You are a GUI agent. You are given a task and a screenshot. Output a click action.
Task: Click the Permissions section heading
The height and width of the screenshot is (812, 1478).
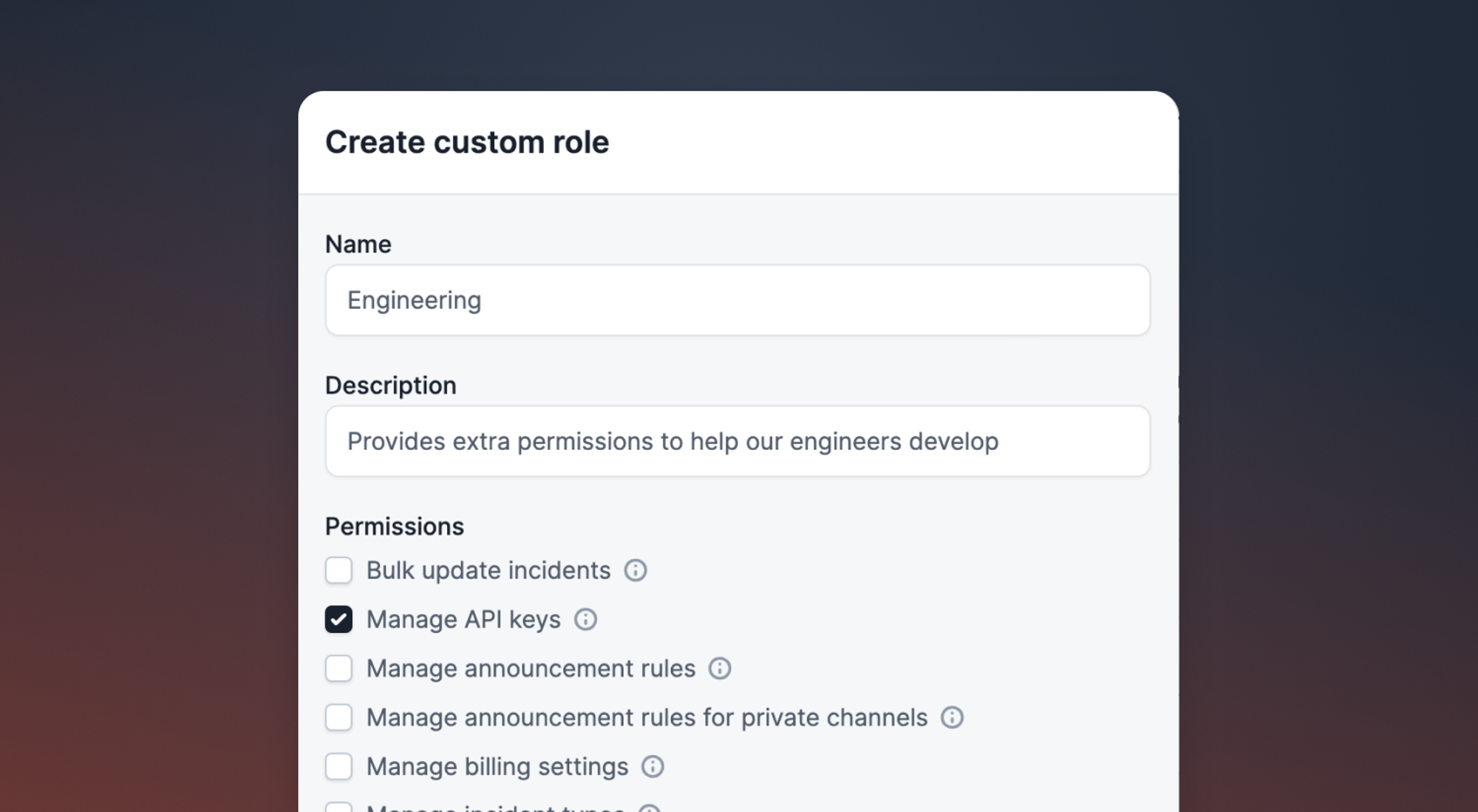pyautogui.click(x=394, y=526)
